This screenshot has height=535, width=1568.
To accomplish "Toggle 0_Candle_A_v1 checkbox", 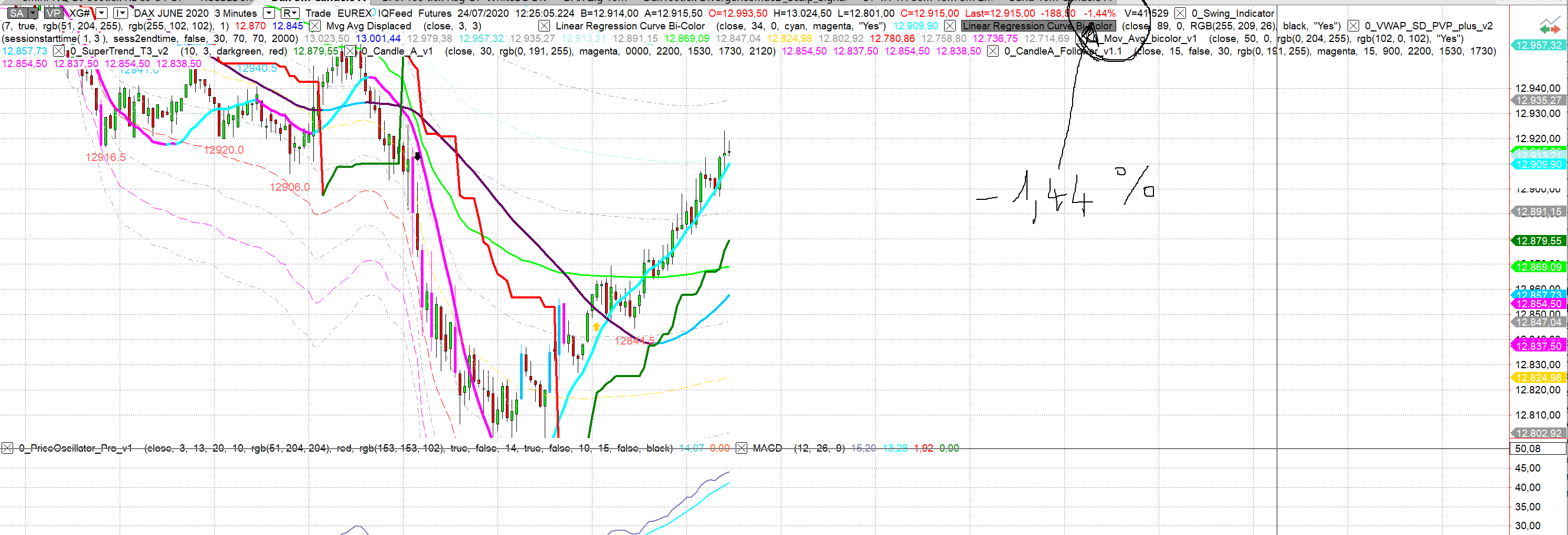I will click(350, 51).
